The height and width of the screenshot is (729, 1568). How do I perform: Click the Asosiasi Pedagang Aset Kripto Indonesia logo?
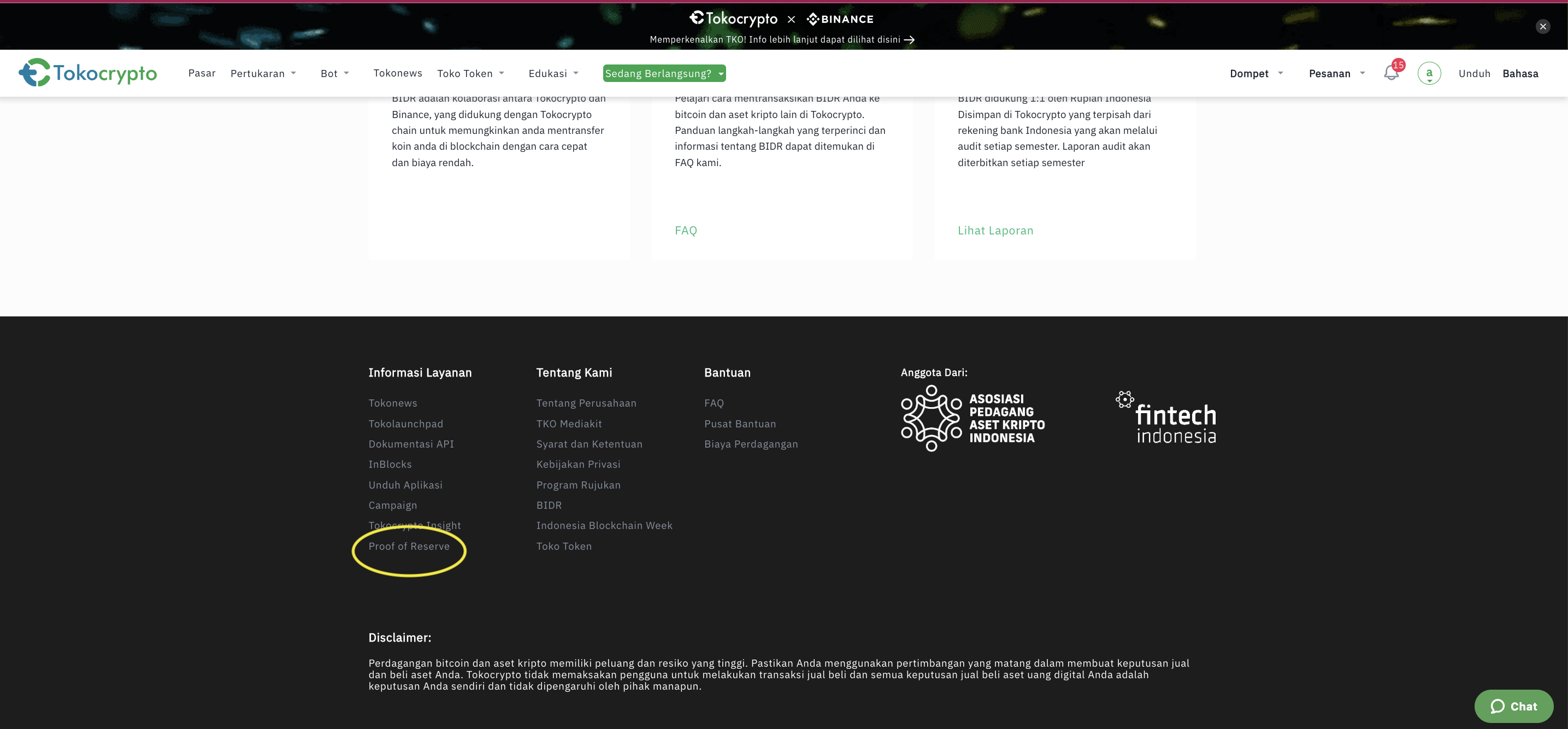click(972, 419)
